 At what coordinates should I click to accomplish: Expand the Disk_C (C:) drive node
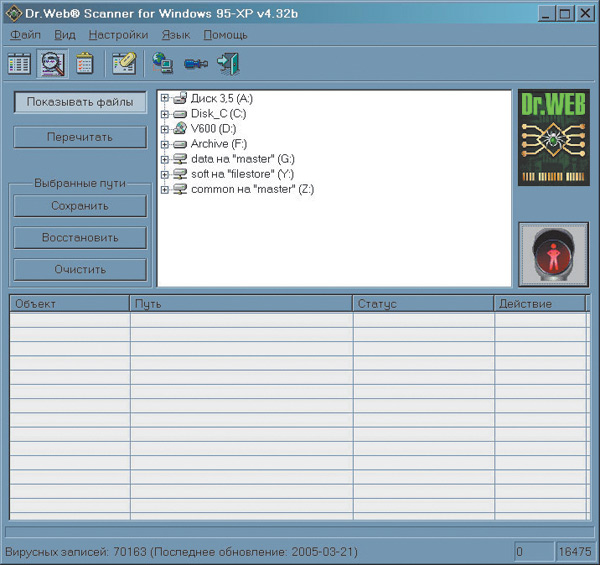click(164, 114)
